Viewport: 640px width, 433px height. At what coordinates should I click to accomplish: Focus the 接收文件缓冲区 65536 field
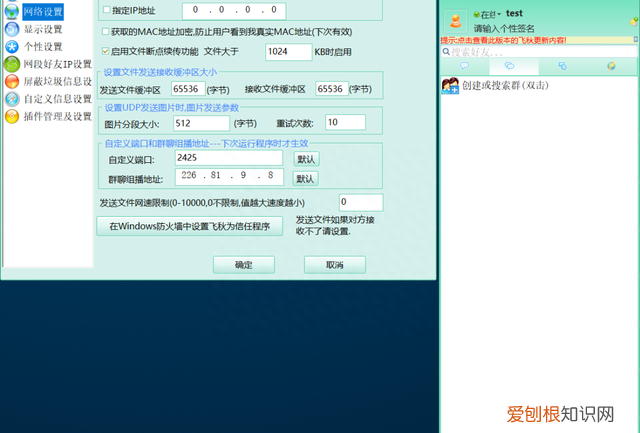[332, 89]
